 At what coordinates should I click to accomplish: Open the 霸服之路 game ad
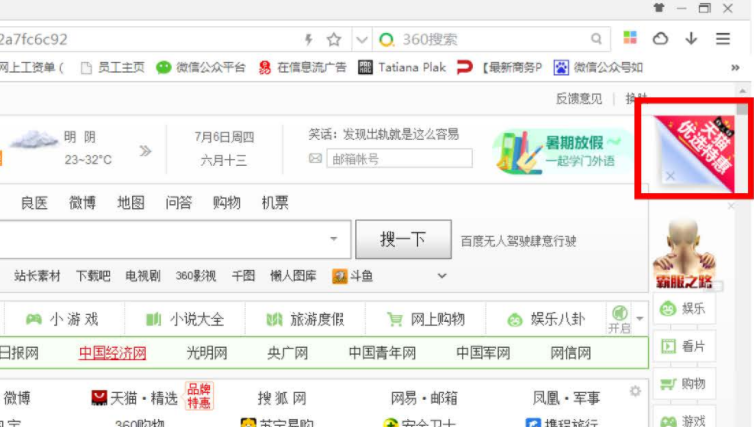tap(684, 254)
